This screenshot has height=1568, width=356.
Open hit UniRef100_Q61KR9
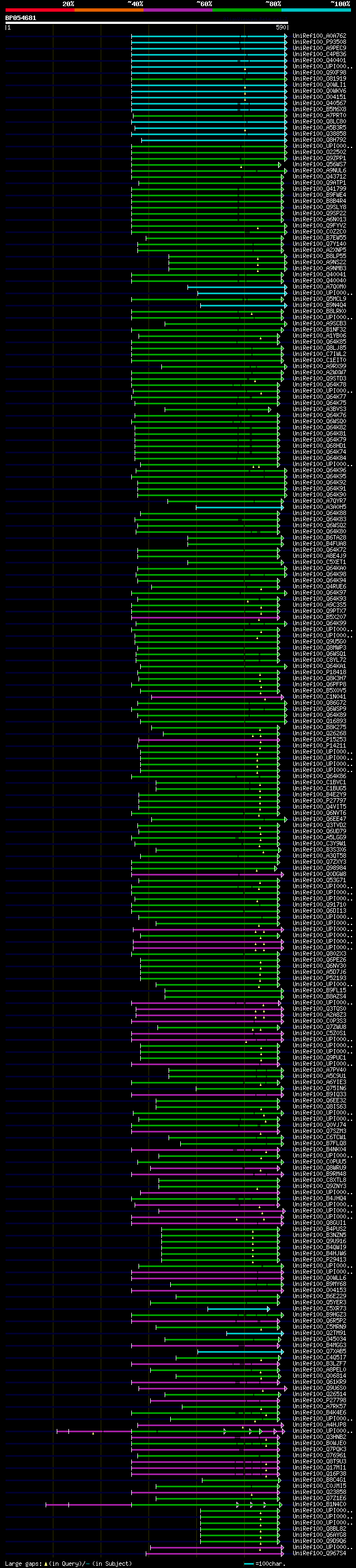[x=319, y=1382]
